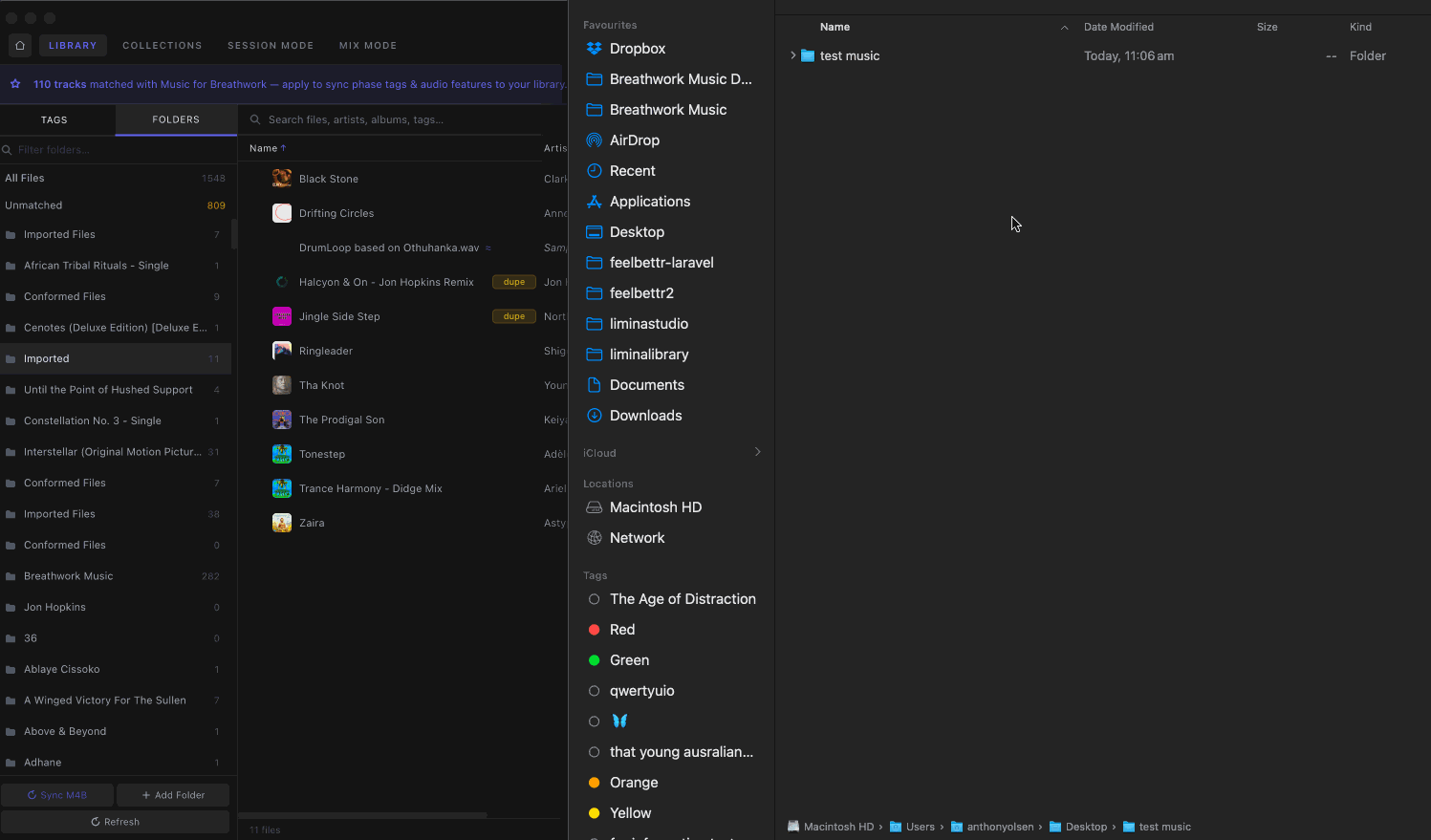1431x840 pixels.
Task: Switch to the Tags tab
Action: point(54,119)
